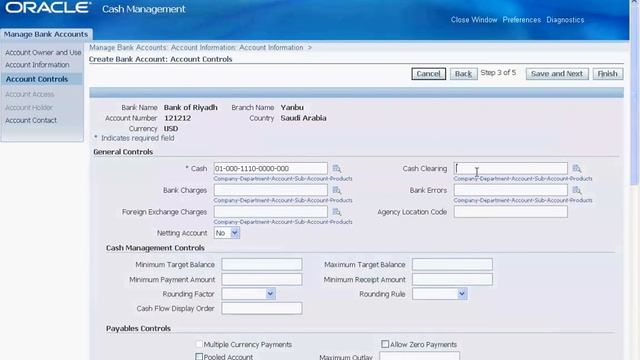Click the Minimum Receipt Amount field
The width and height of the screenshot is (640, 360).
(452, 280)
